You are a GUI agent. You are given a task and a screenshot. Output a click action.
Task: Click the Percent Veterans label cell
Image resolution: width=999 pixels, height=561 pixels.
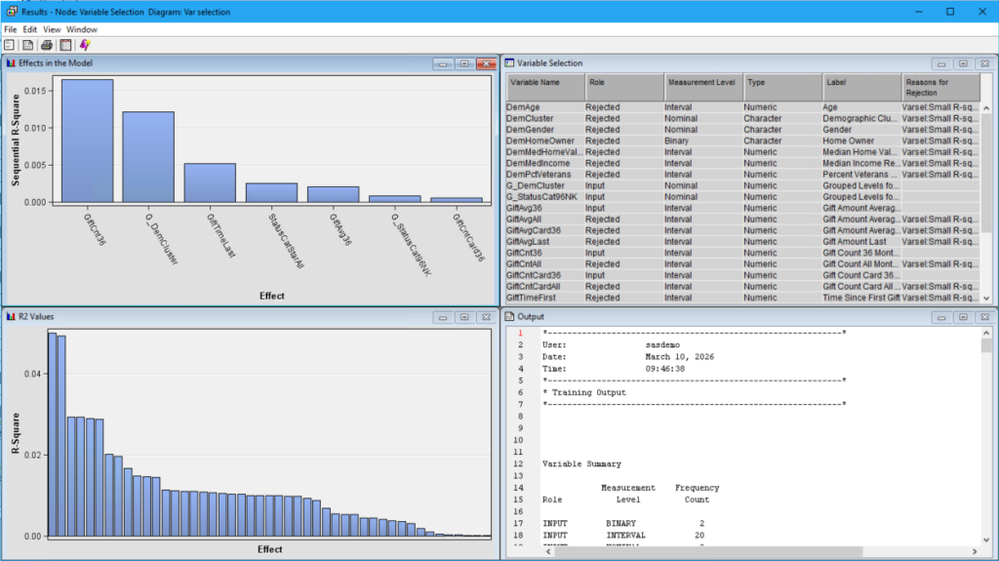point(861,174)
